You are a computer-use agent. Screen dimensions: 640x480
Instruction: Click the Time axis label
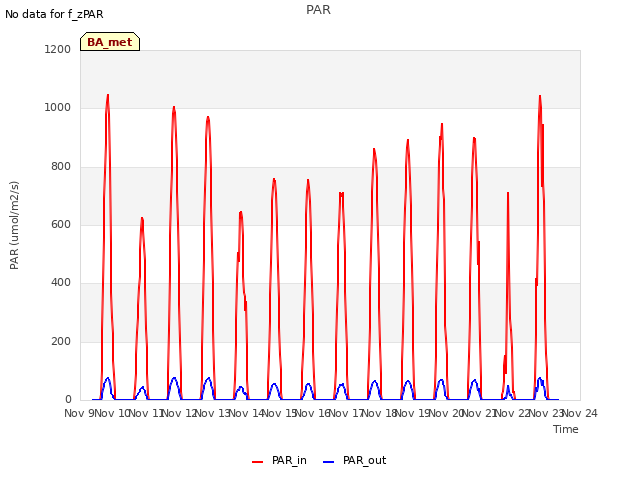click(566, 429)
